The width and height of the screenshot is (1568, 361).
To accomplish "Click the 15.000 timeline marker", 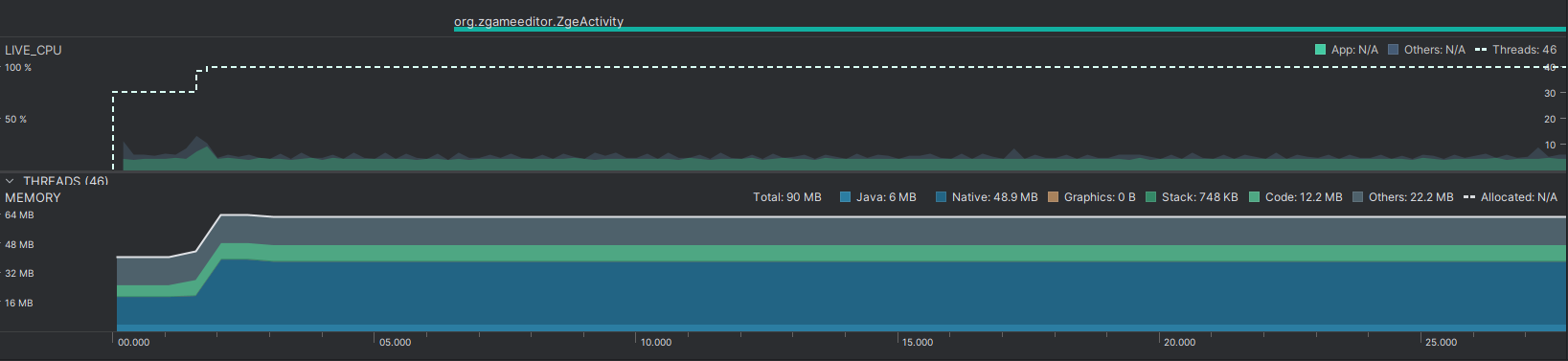I will (x=918, y=342).
